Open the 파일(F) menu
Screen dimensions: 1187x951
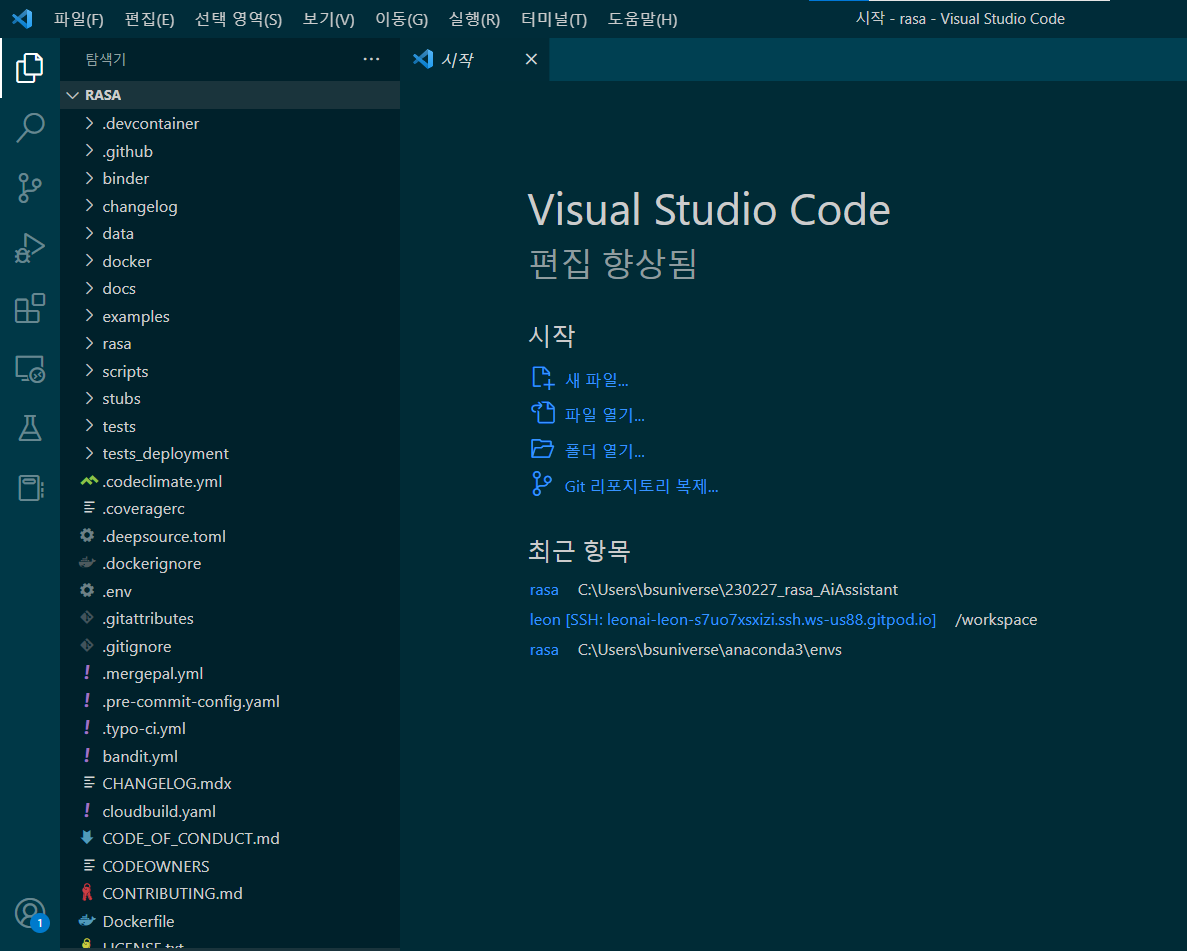tap(78, 19)
